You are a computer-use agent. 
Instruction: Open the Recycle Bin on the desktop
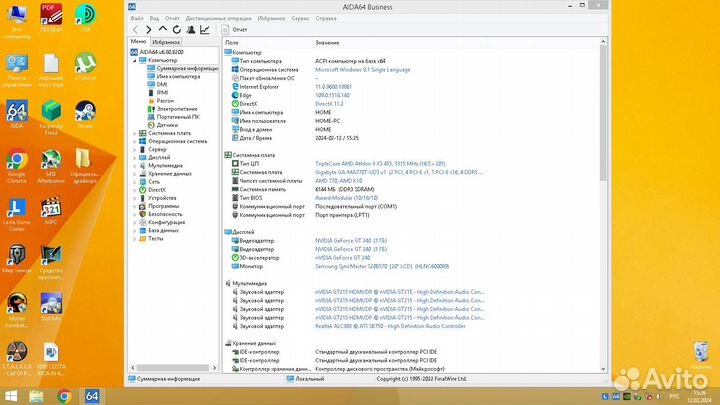tap(701, 355)
